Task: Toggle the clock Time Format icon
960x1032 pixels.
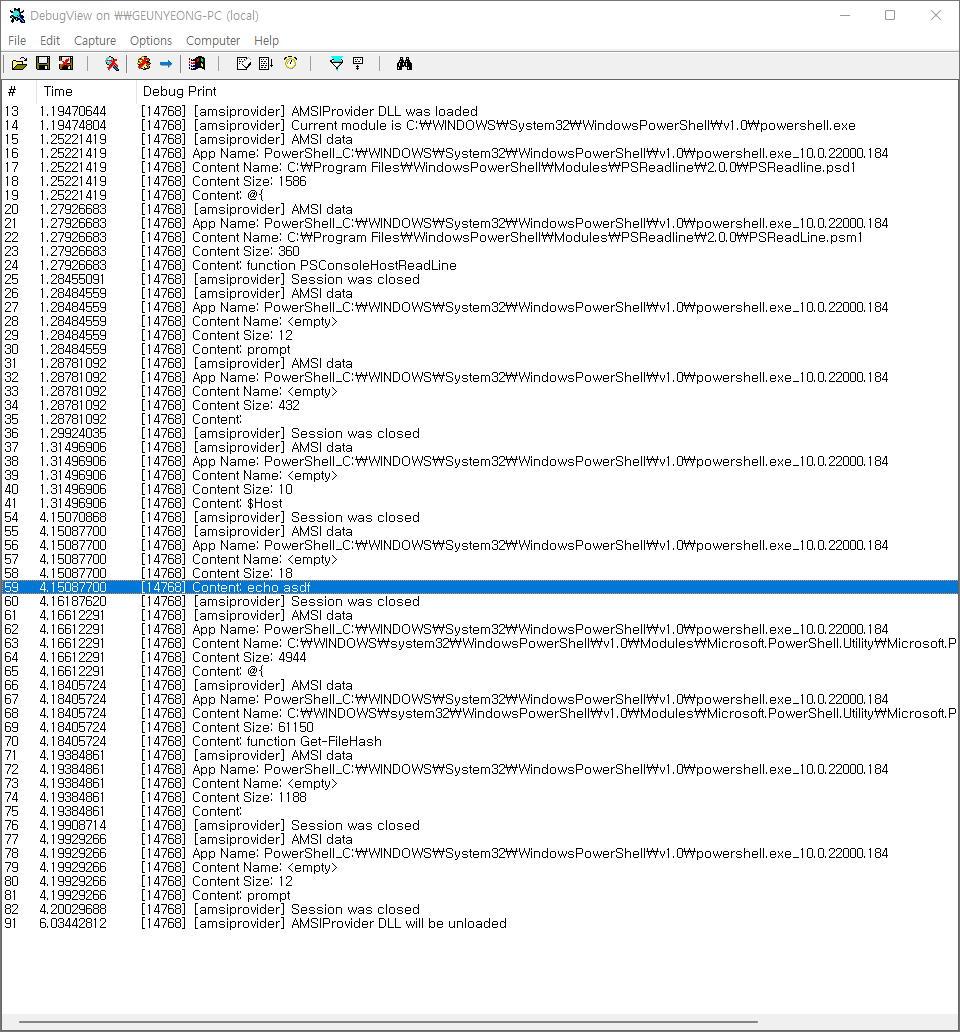Action: 290,64
